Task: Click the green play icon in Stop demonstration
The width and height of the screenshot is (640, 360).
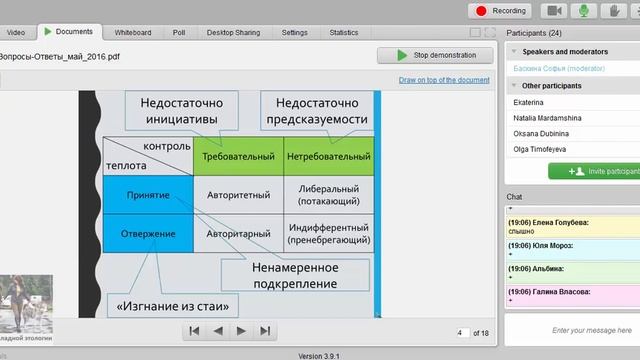Action: click(402, 55)
